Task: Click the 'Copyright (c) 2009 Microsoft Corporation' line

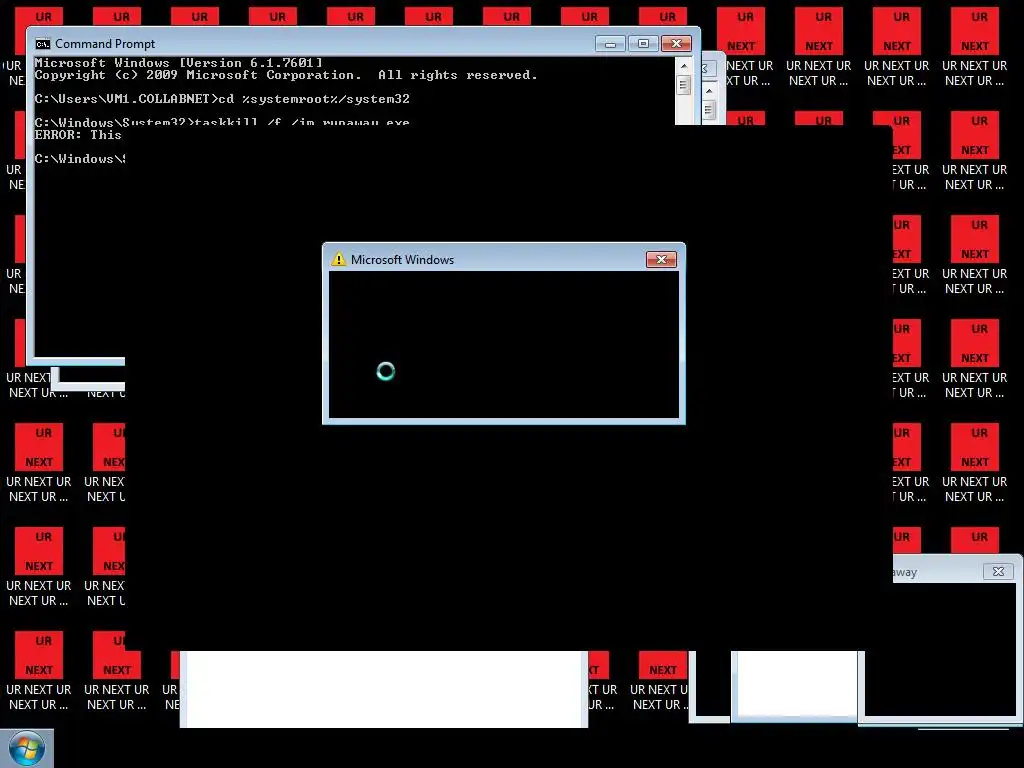Action: 286,75
